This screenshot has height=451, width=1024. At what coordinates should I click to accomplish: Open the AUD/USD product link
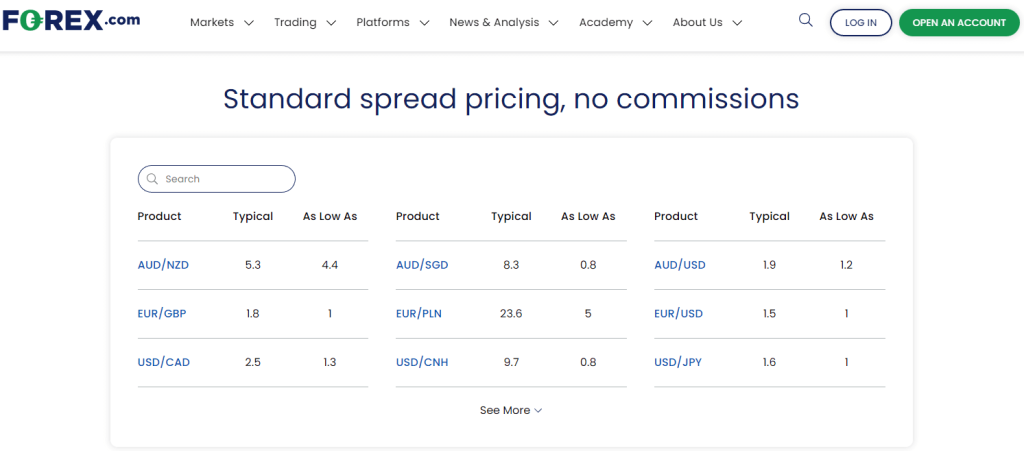point(680,265)
